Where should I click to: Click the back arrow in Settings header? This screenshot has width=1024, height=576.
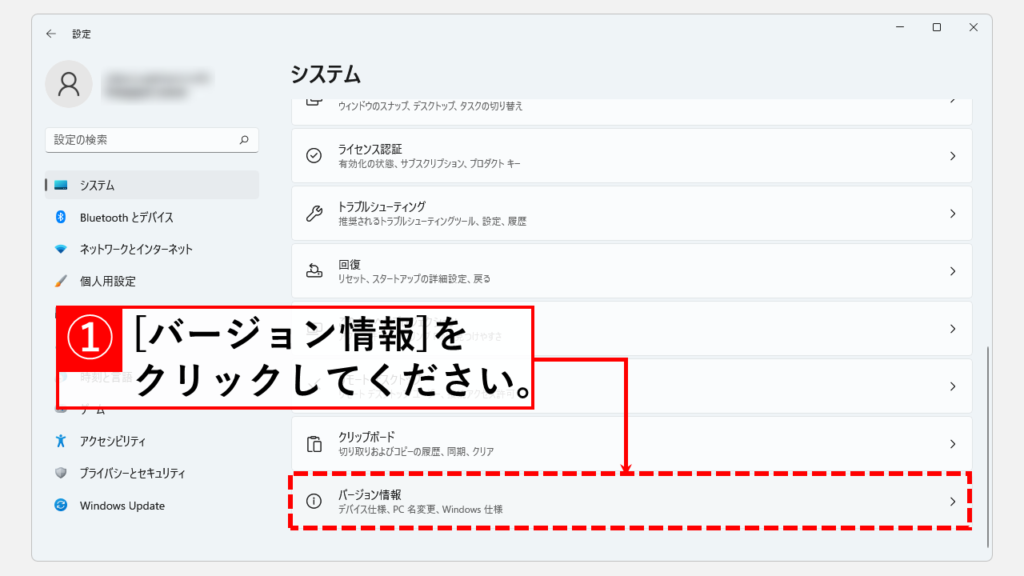[x=51, y=33]
